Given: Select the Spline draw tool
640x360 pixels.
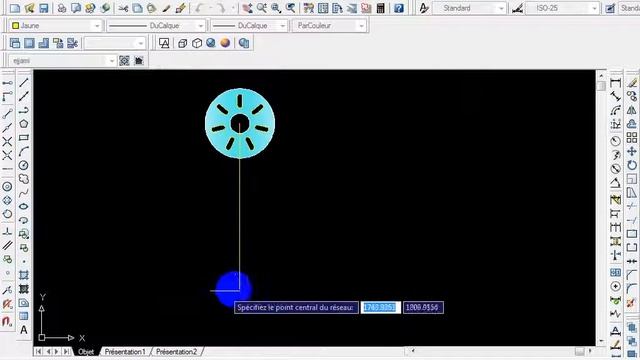Looking at the screenshot, I should click(24, 193).
